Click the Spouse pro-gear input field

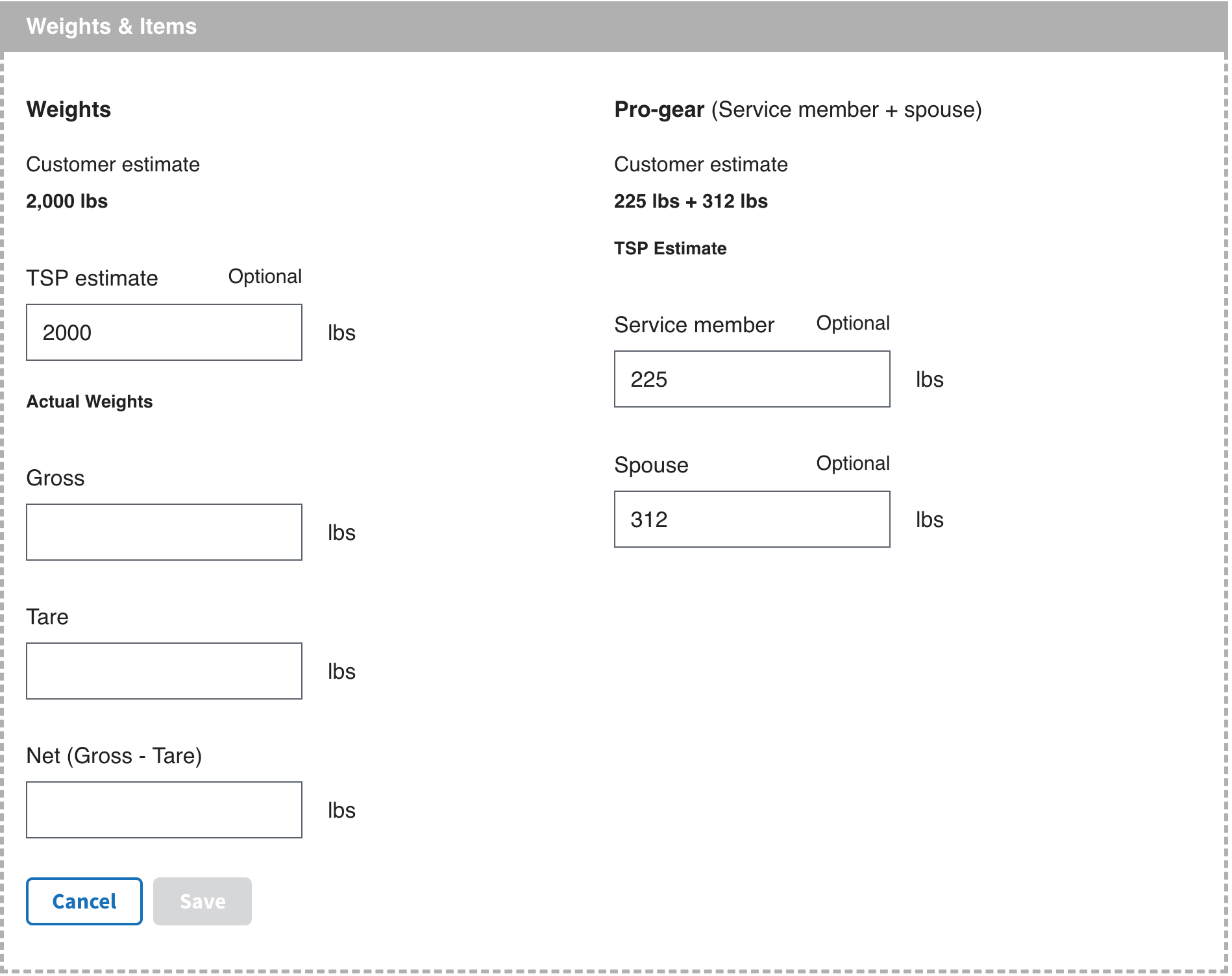752,519
